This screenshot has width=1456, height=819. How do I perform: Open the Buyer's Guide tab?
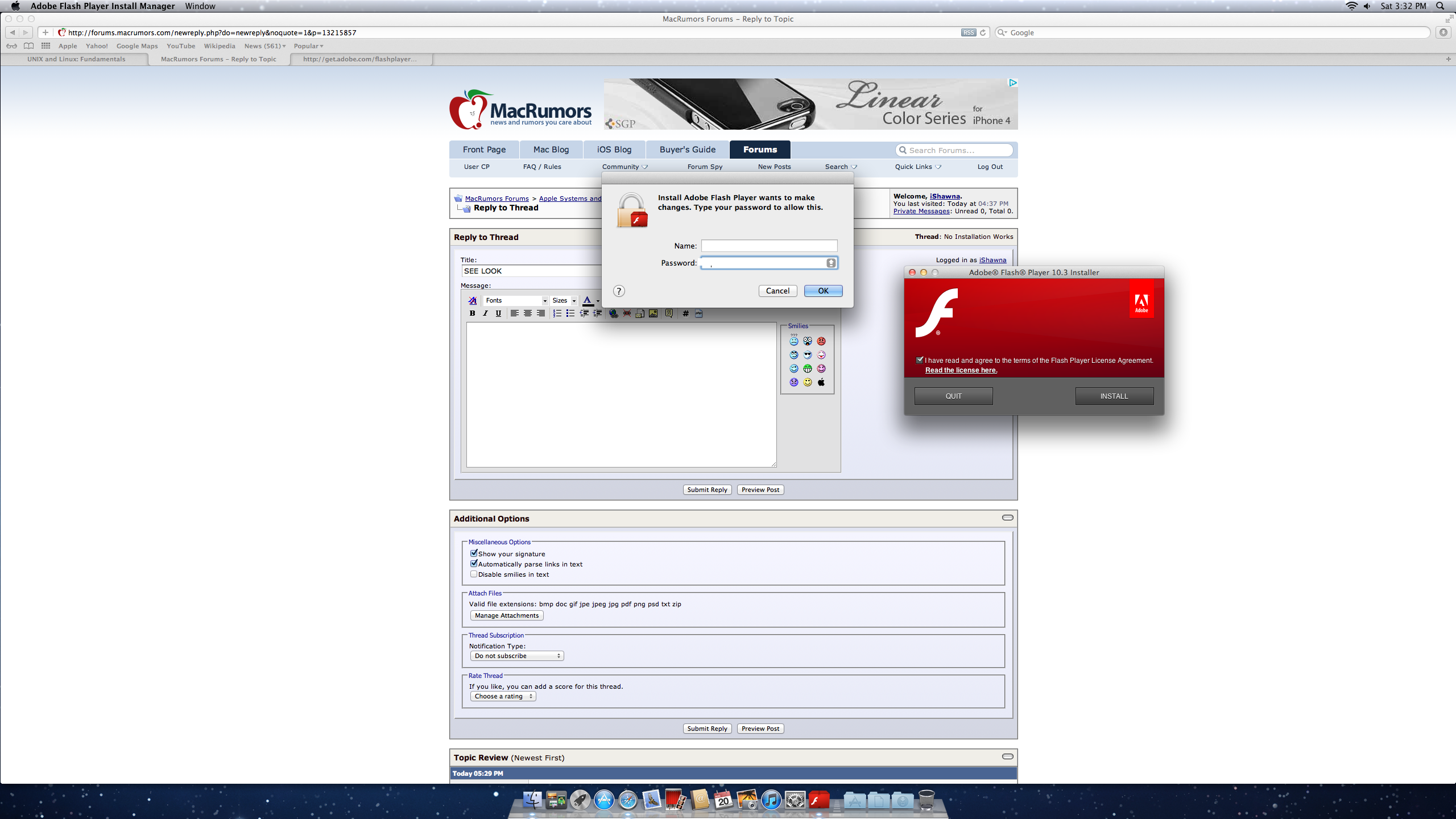tap(688, 150)
